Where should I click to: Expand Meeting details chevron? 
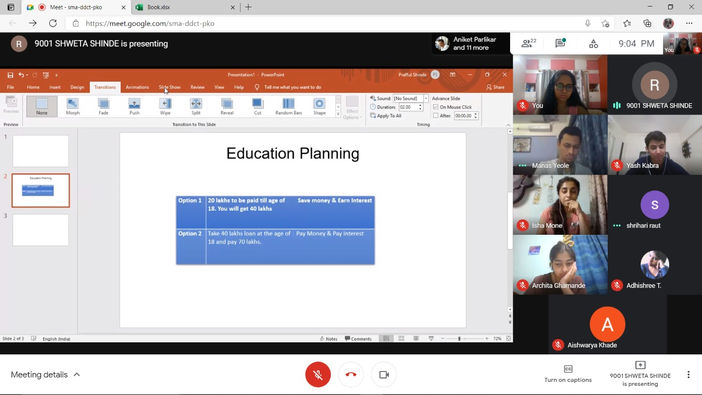(77, 374)
